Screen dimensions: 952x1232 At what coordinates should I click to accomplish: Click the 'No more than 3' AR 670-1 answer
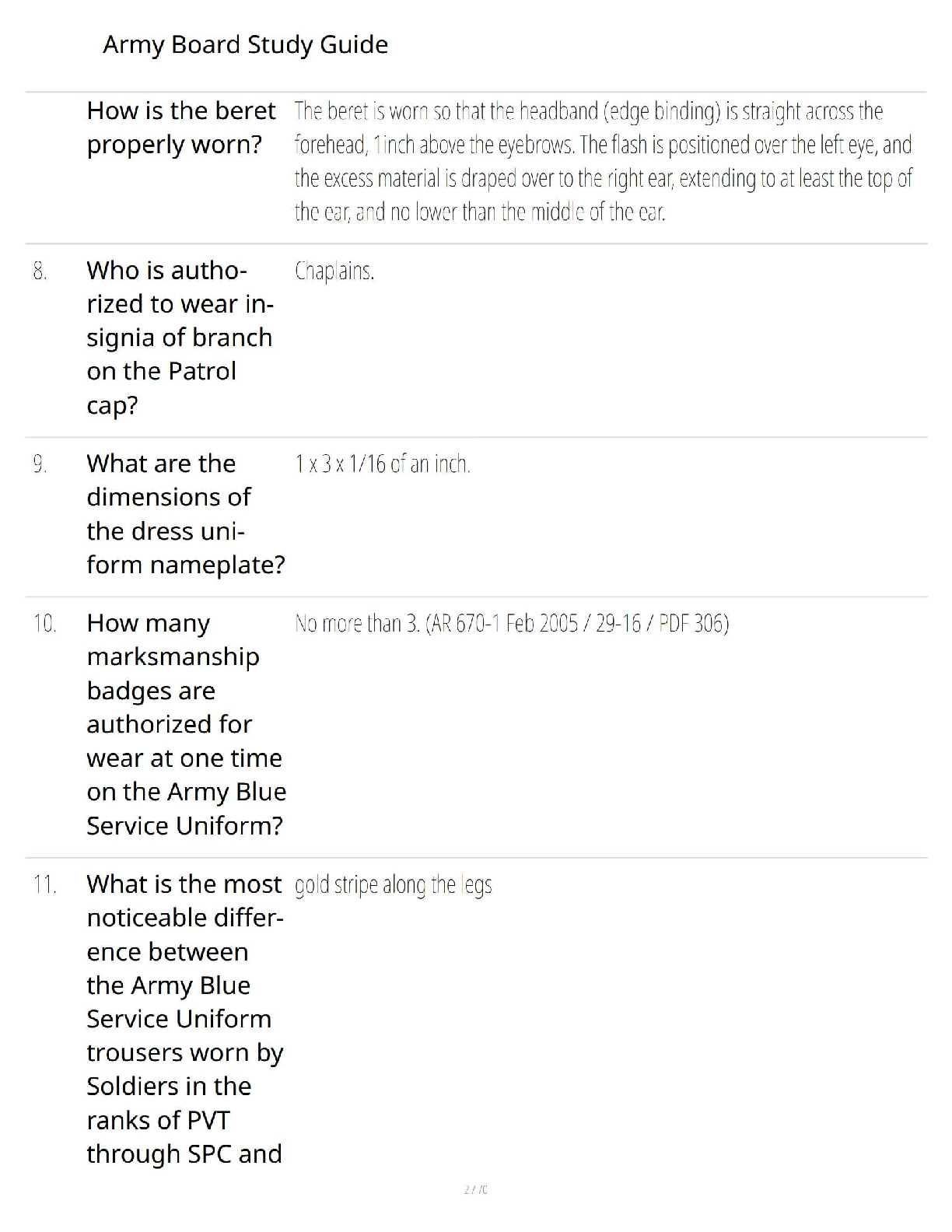pos(512,624)
